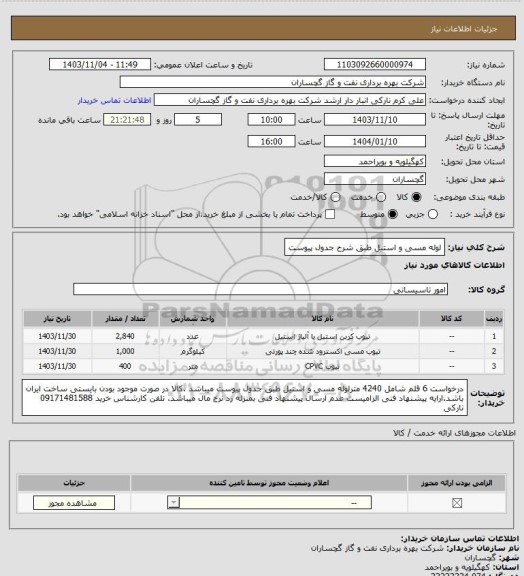Click the remaining time field 21:21:48
524x576 pixels.
pos(127,120)
